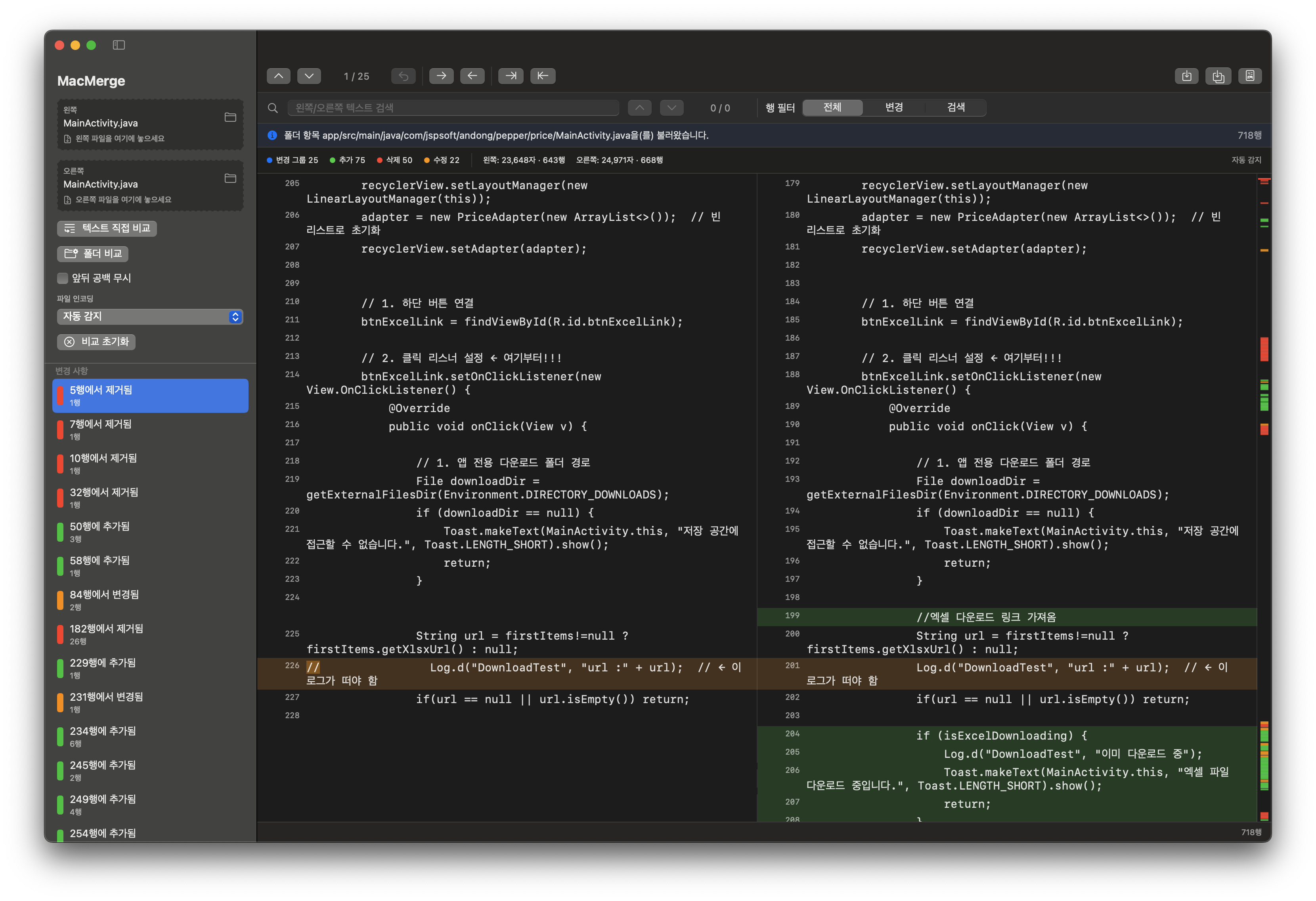Select the 229행에 추가됨 change entry
Screen dimensions: 1316x901
(x=150, y=669)
